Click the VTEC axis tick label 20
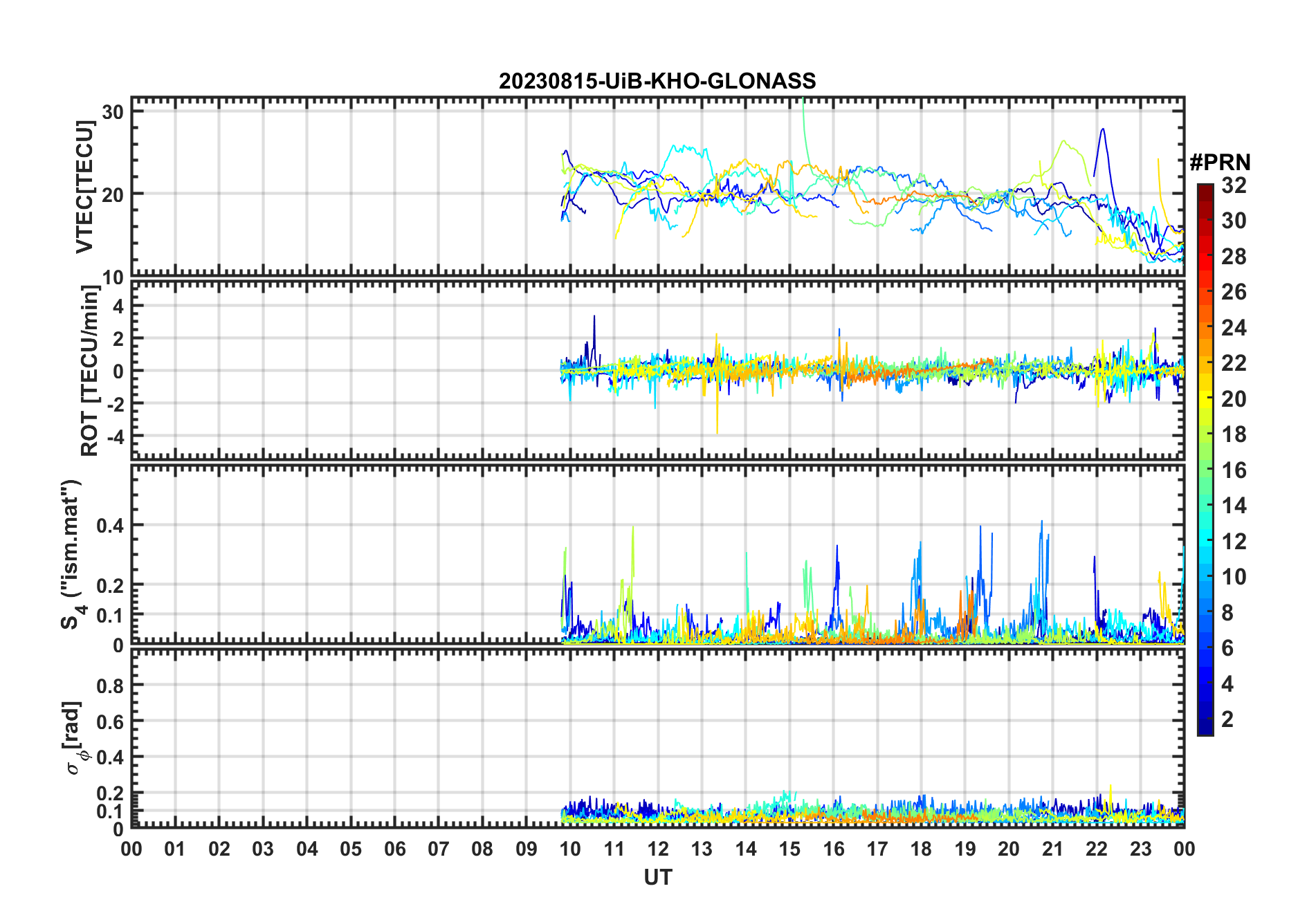Image resolution: width=1316 pixels, height=920 pixels. 113,194
